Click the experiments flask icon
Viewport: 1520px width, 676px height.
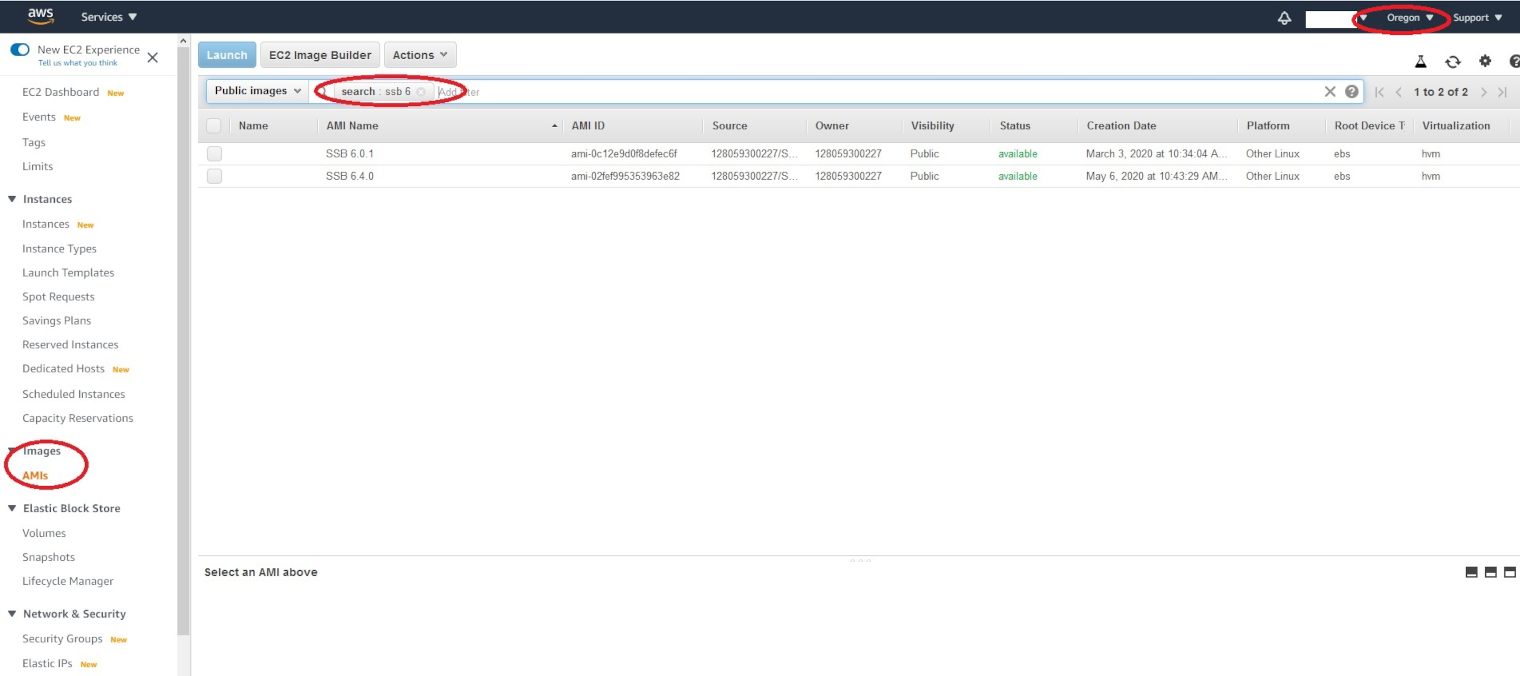[1420, 61]
